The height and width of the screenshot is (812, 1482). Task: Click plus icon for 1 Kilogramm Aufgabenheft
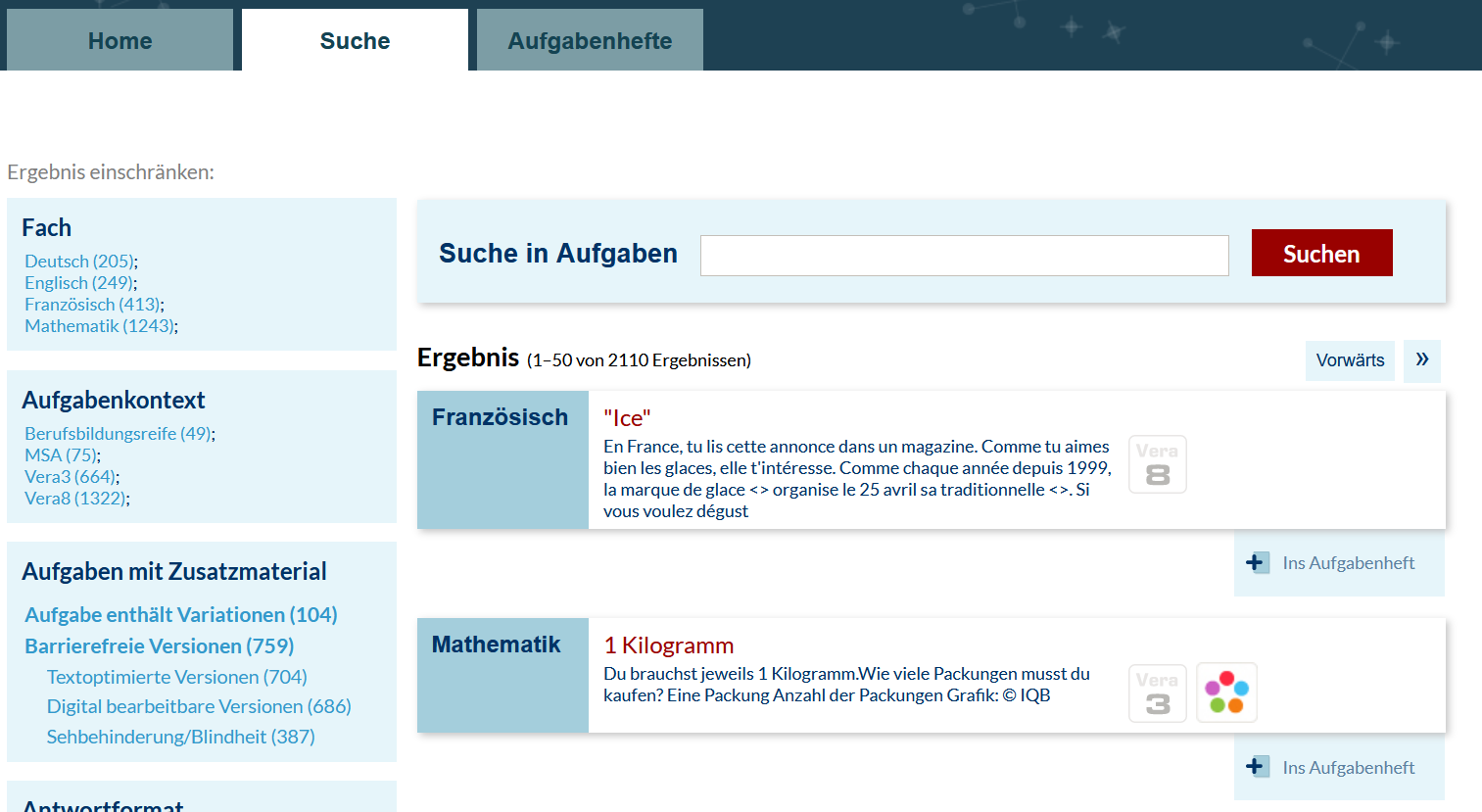[1257, 767]
